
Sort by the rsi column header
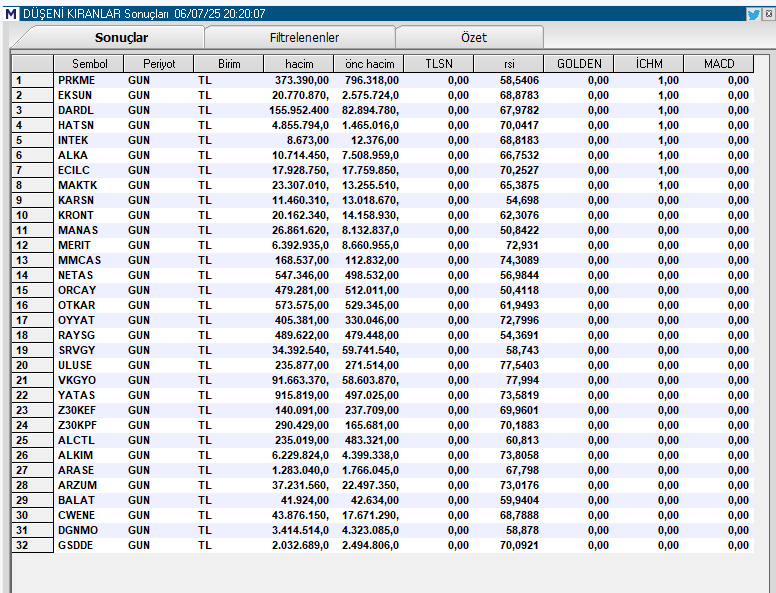(509, 64)
